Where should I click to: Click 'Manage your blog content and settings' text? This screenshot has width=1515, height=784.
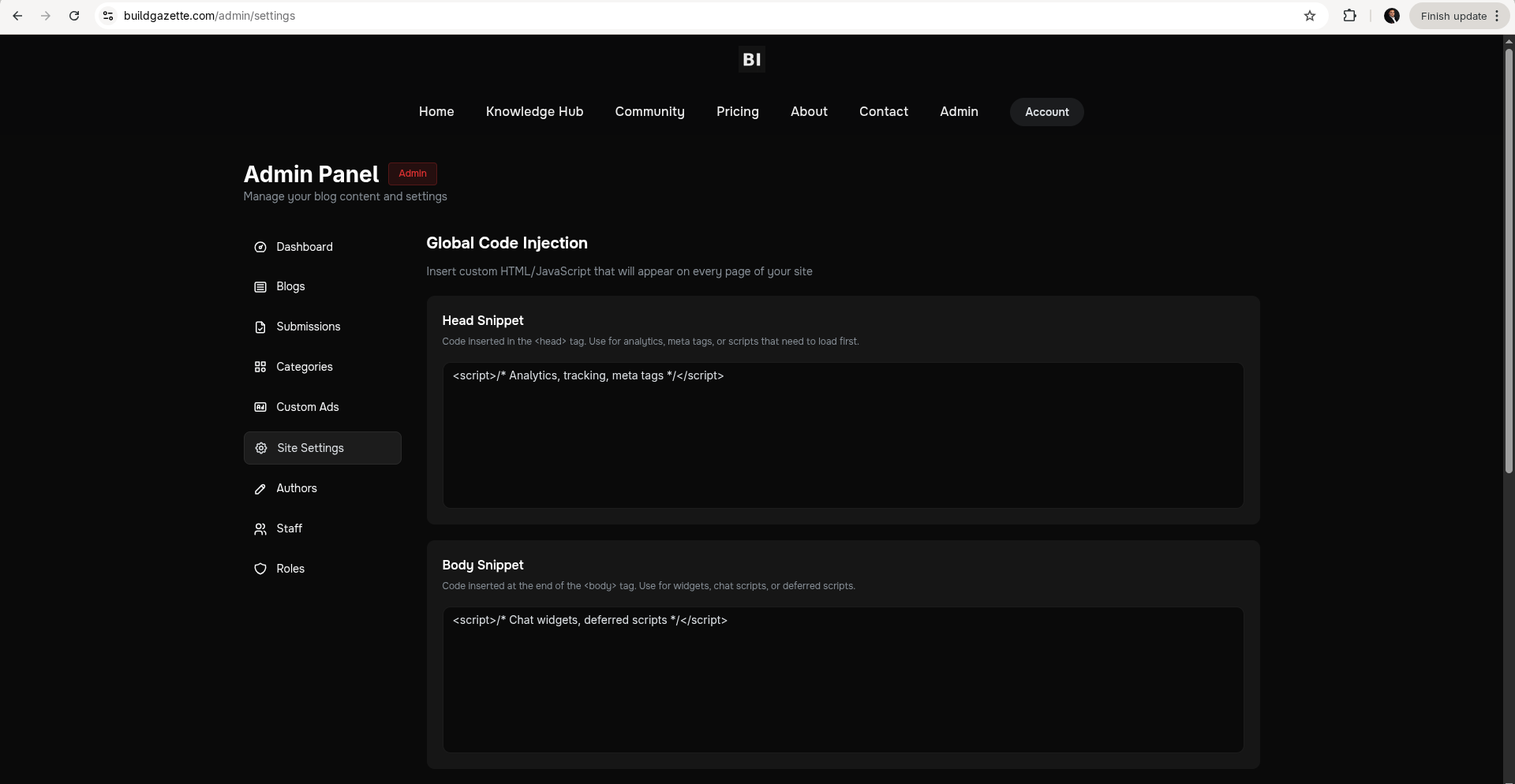coord(345,196)
